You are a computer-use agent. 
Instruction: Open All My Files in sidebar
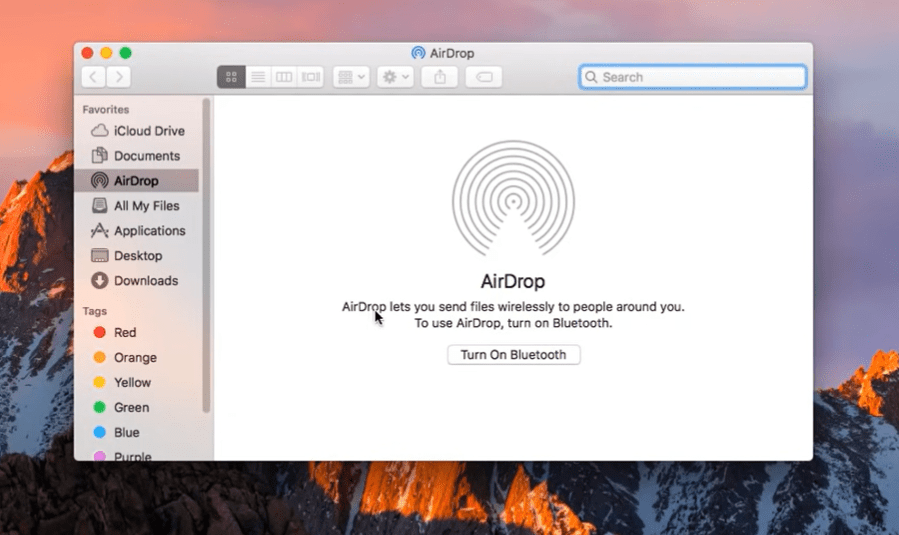[x=138, y=206]
